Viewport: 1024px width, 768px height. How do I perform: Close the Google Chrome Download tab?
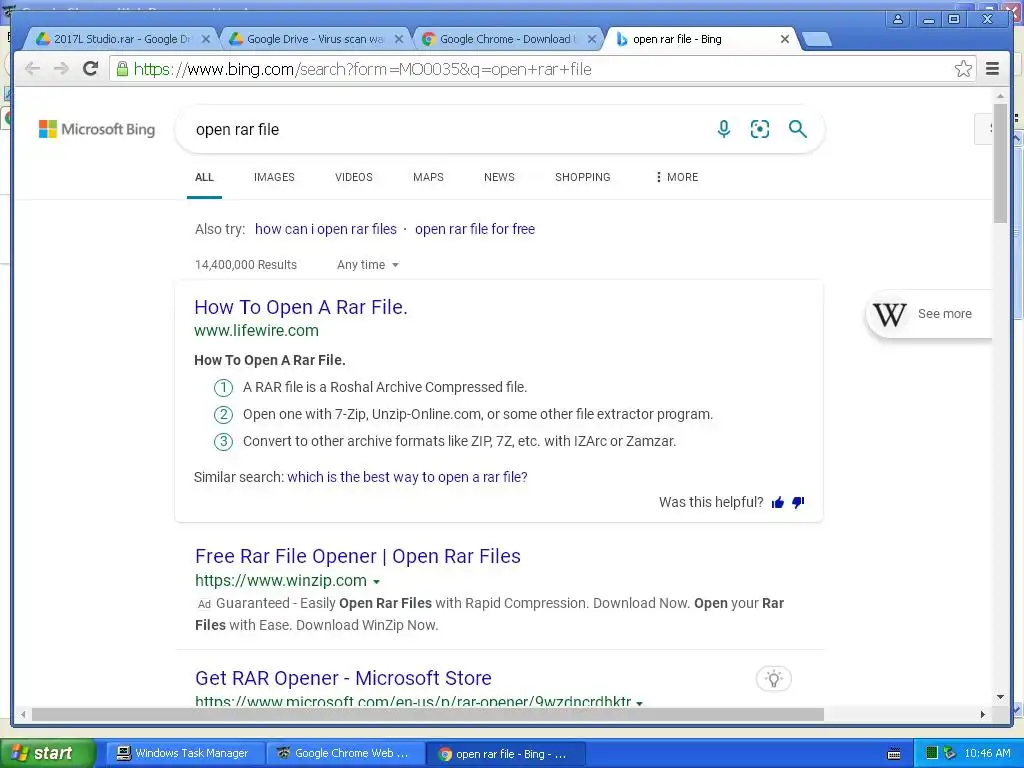pos(592,39)
